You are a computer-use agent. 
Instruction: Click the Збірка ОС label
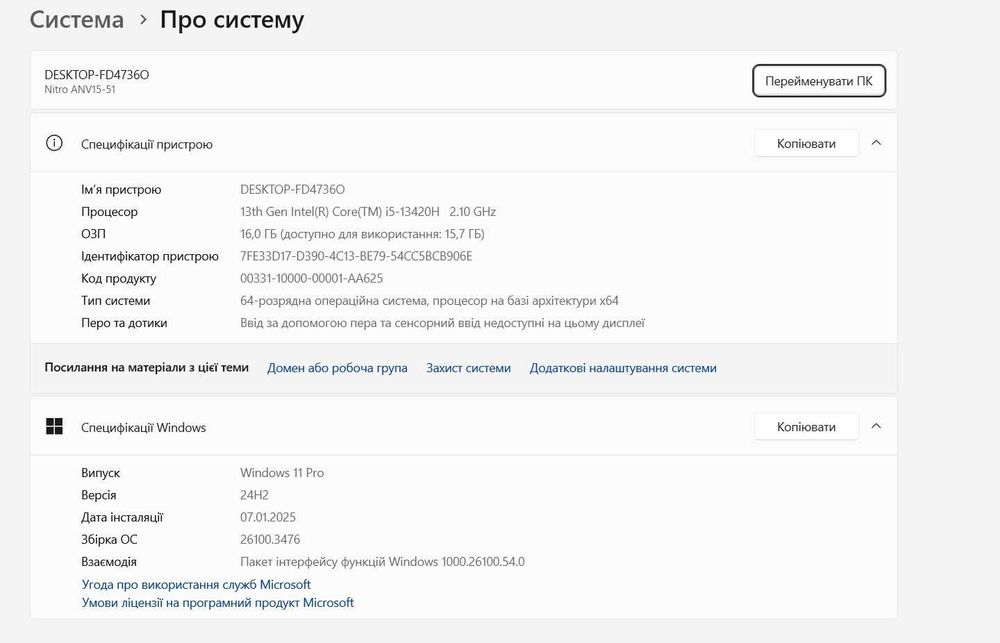click(x=109, y=540)
